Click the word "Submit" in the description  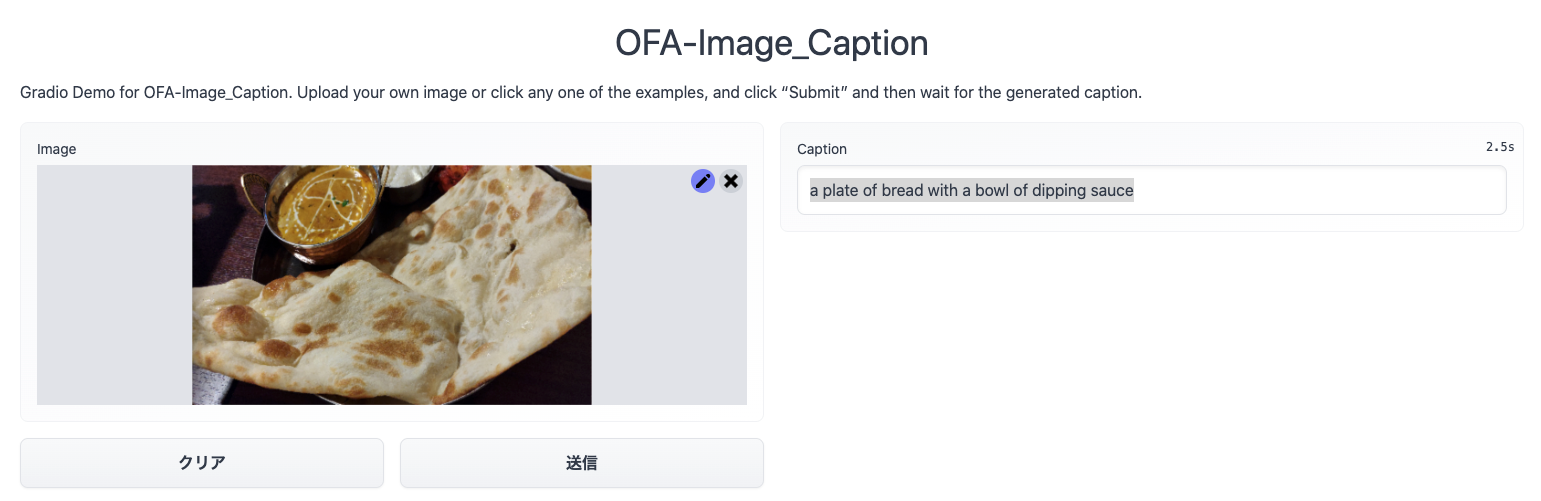[813, 93]
